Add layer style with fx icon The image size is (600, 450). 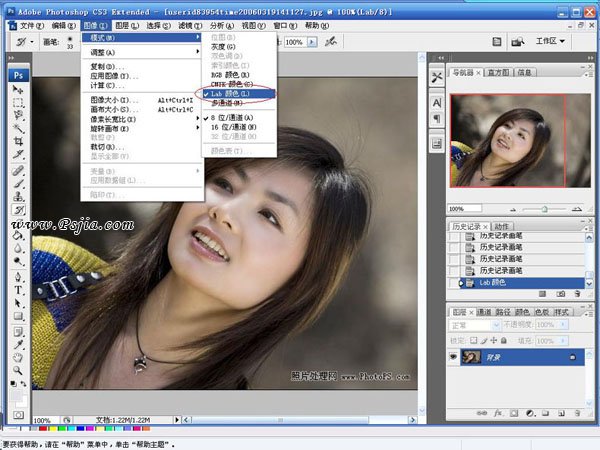click(498, 413)
